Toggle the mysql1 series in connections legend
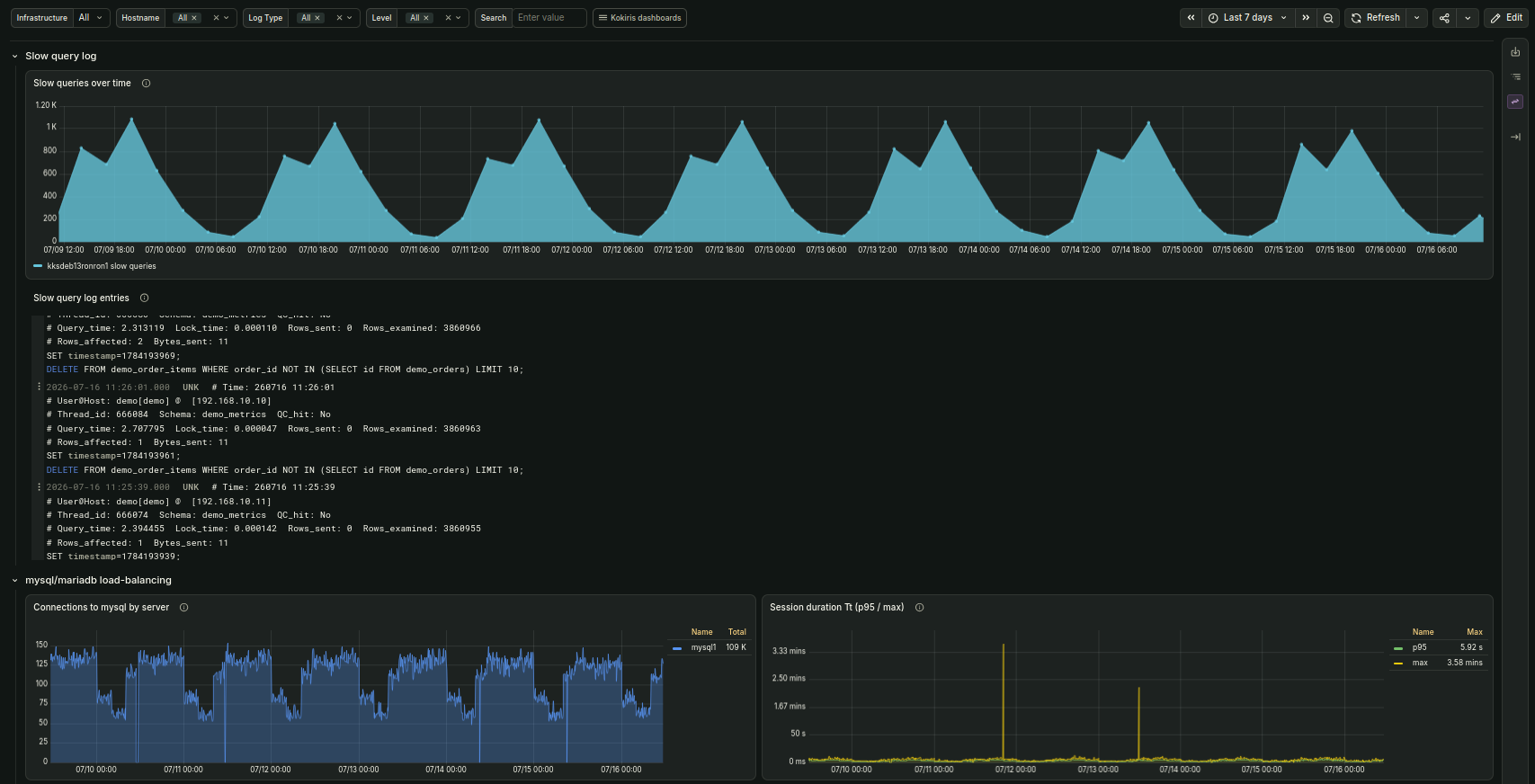 coord(704,647)
